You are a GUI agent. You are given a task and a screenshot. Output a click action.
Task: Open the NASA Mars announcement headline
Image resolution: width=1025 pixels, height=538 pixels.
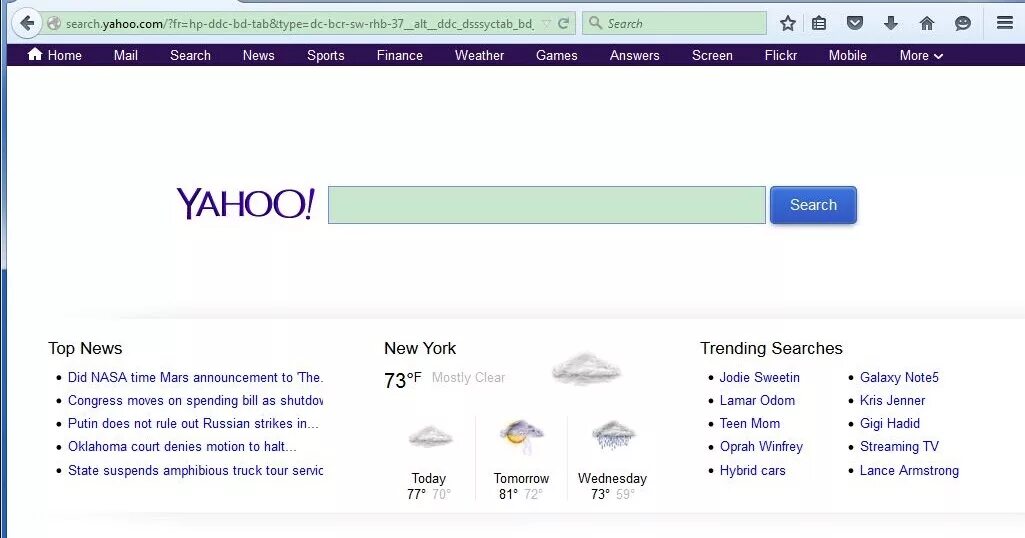tap(195, 377)
